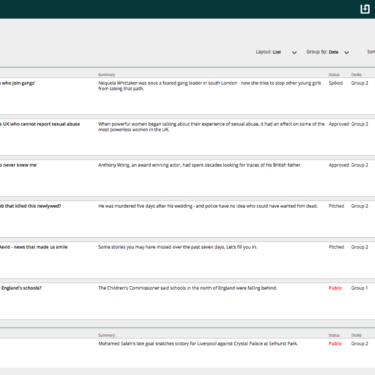
Task: Select the murdered after wedding summary
Action: (208, 206)
